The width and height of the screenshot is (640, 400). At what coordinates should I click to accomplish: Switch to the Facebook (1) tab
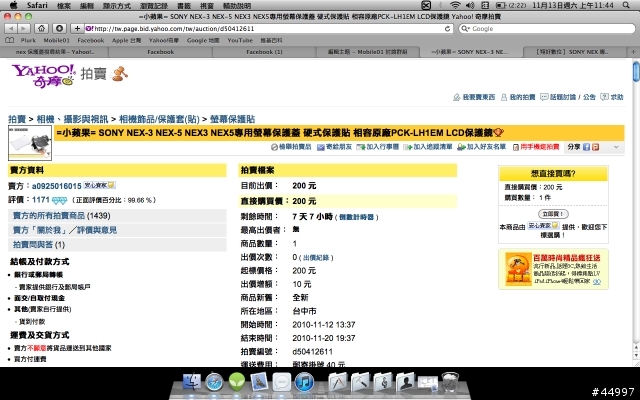[264, 52]
